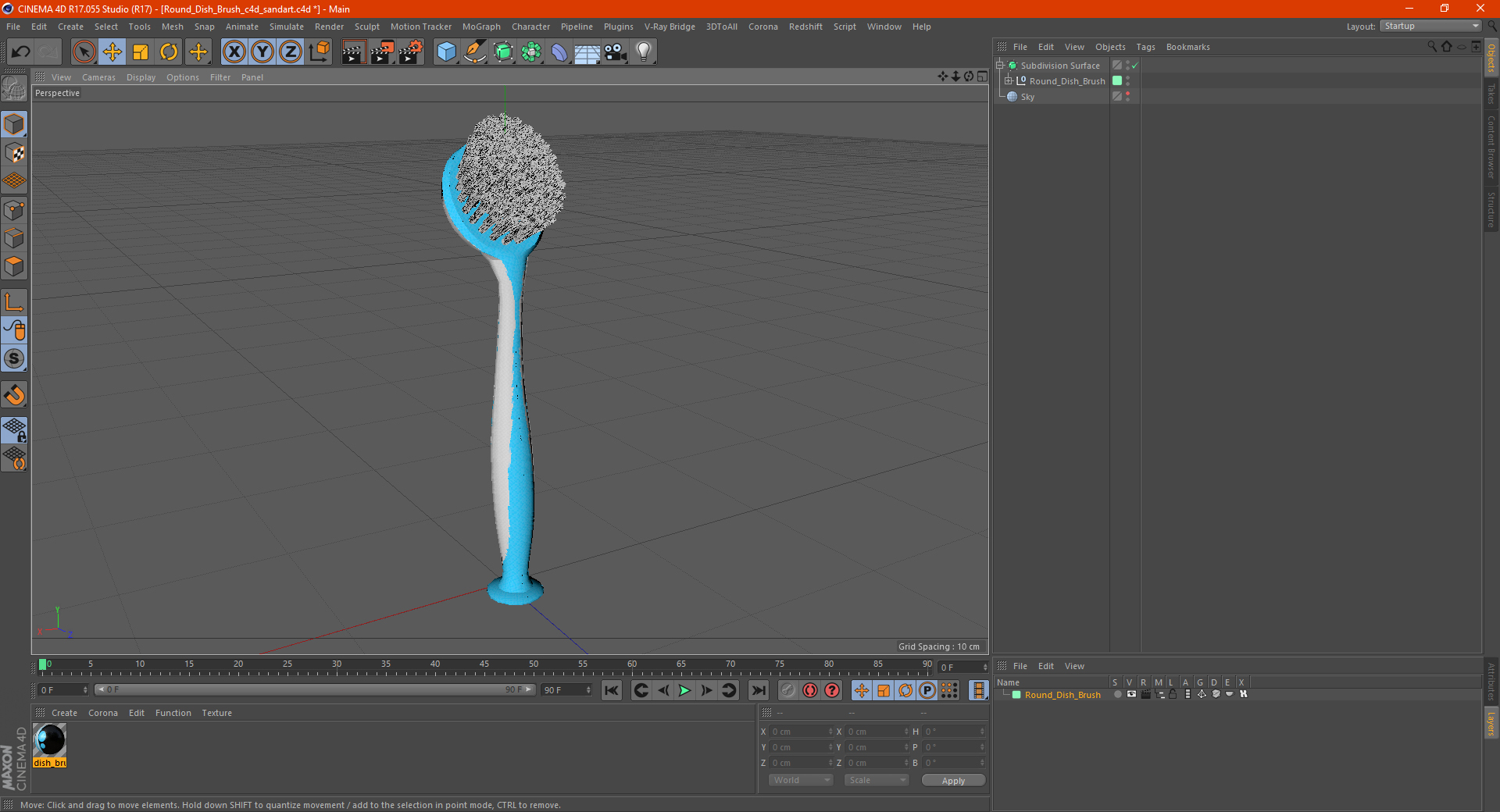1500x812 pixels.
Task: Toggle Subdivision Surface green checkmark
Action: coord(1134,66)
